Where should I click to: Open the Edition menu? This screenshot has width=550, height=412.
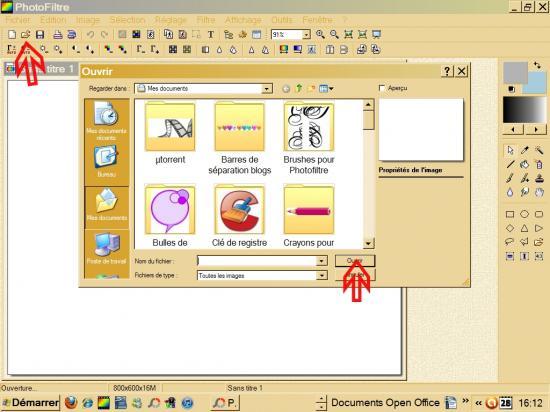tap(53, 20)
